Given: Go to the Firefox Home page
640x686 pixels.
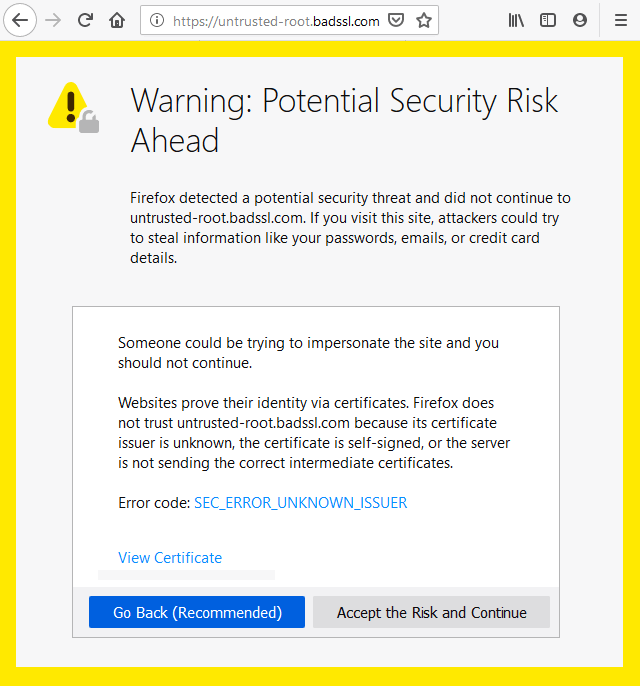Looking at the screenshot, I should pyautogui.click(x=117, y=20).
